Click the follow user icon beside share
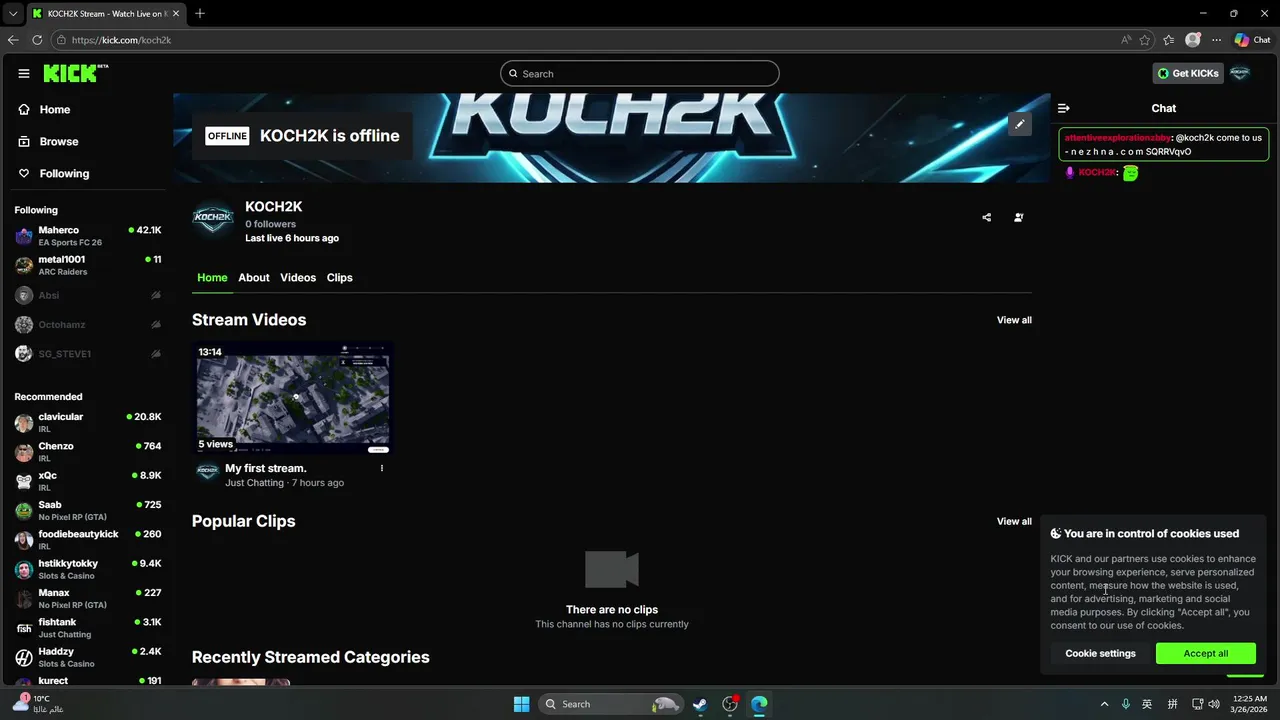This screenshot has width=1280, height=720. click(1019, 217)
